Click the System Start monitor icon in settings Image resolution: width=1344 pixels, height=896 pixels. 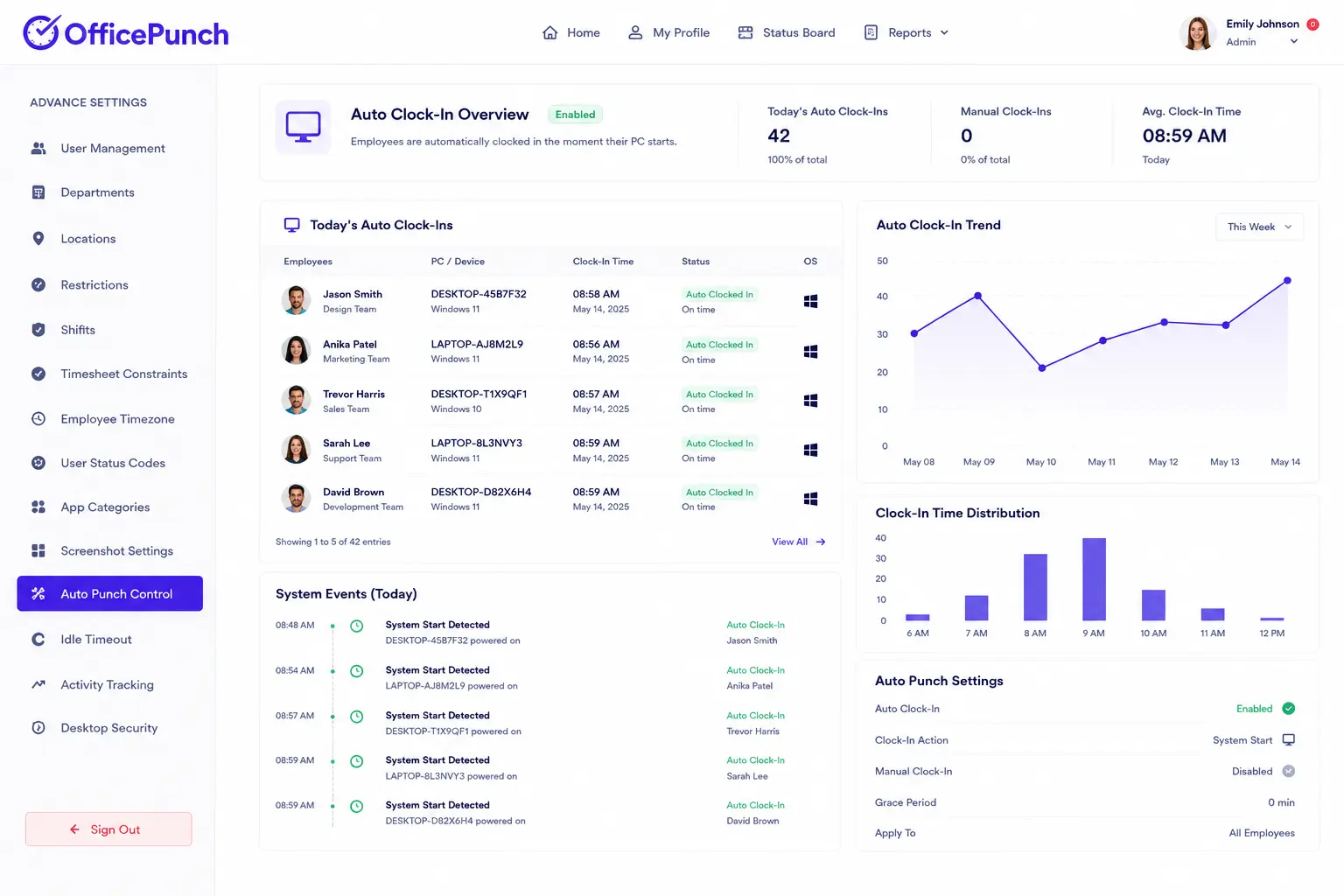pos(1288,739)
